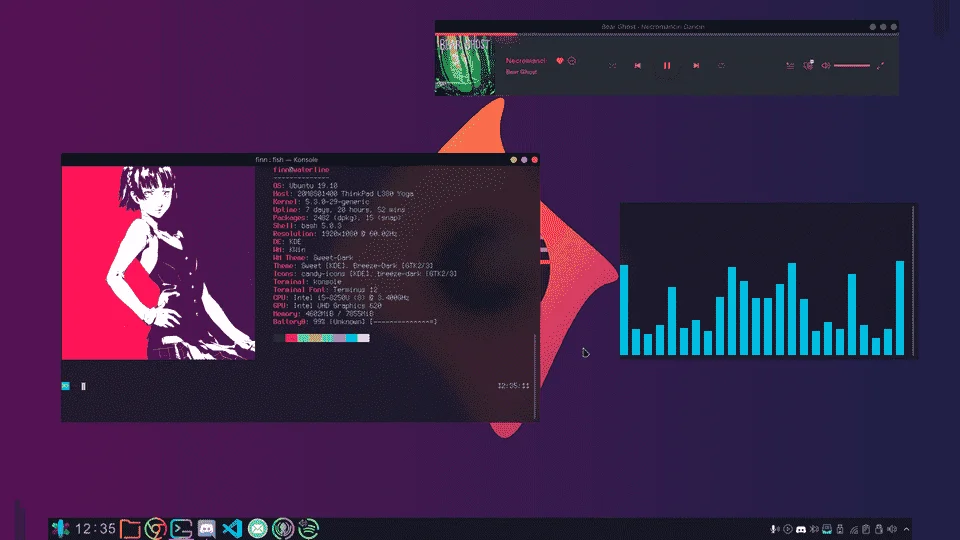Toggle the heart favorite on current song

pyautogui.click(x=560, y=61)
